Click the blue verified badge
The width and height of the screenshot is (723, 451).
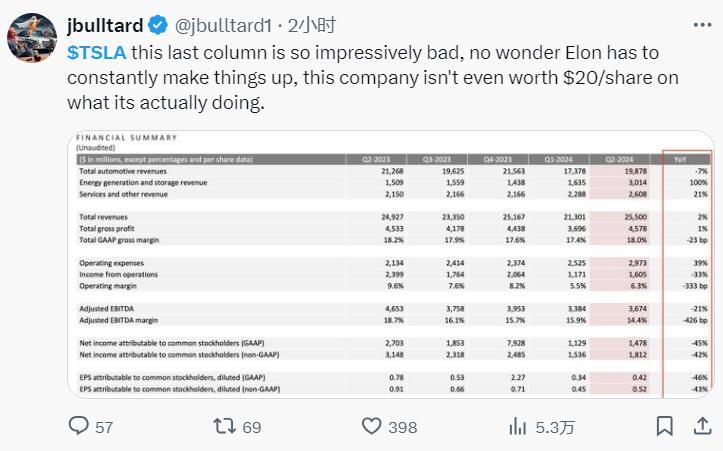point(157,25)
